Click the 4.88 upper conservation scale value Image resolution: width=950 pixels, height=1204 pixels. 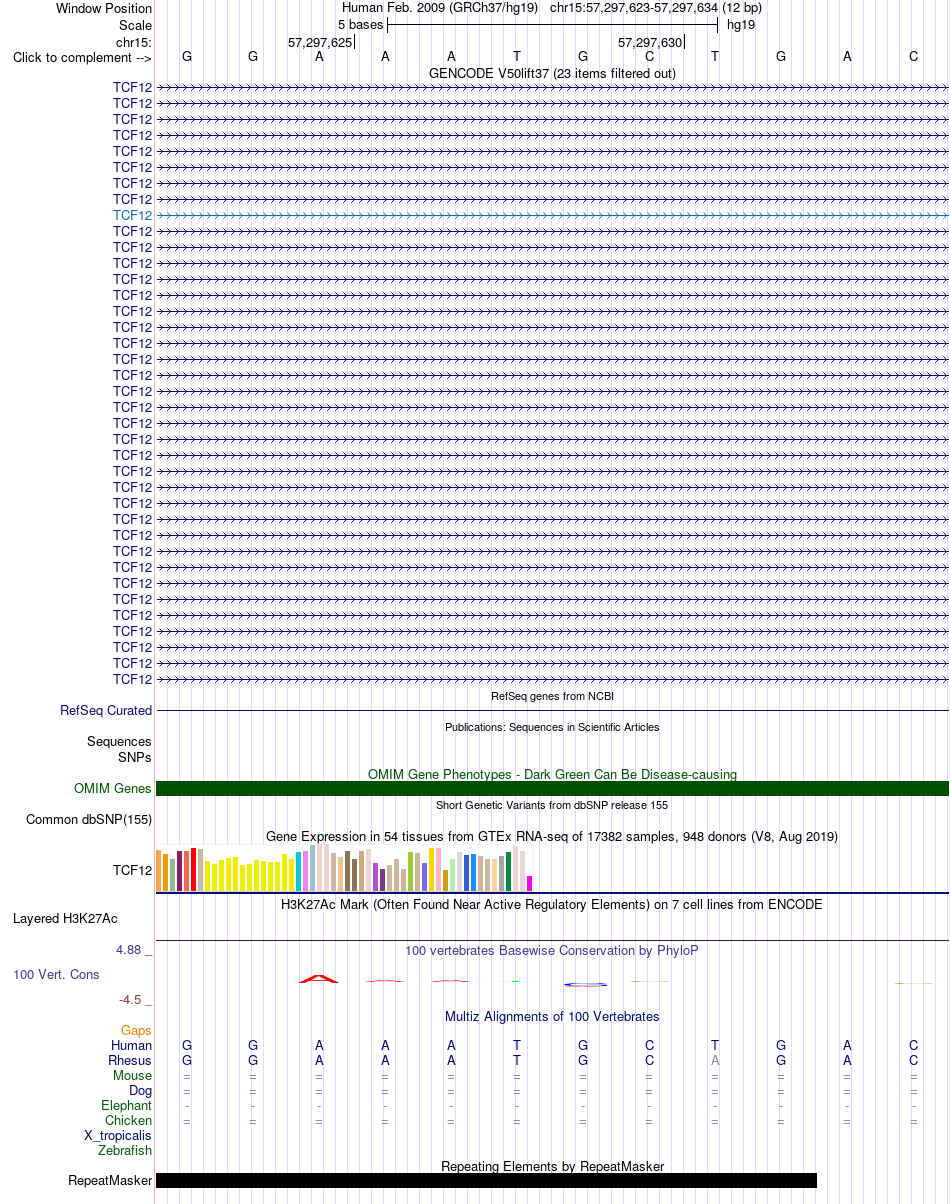[x=131, y=949]
